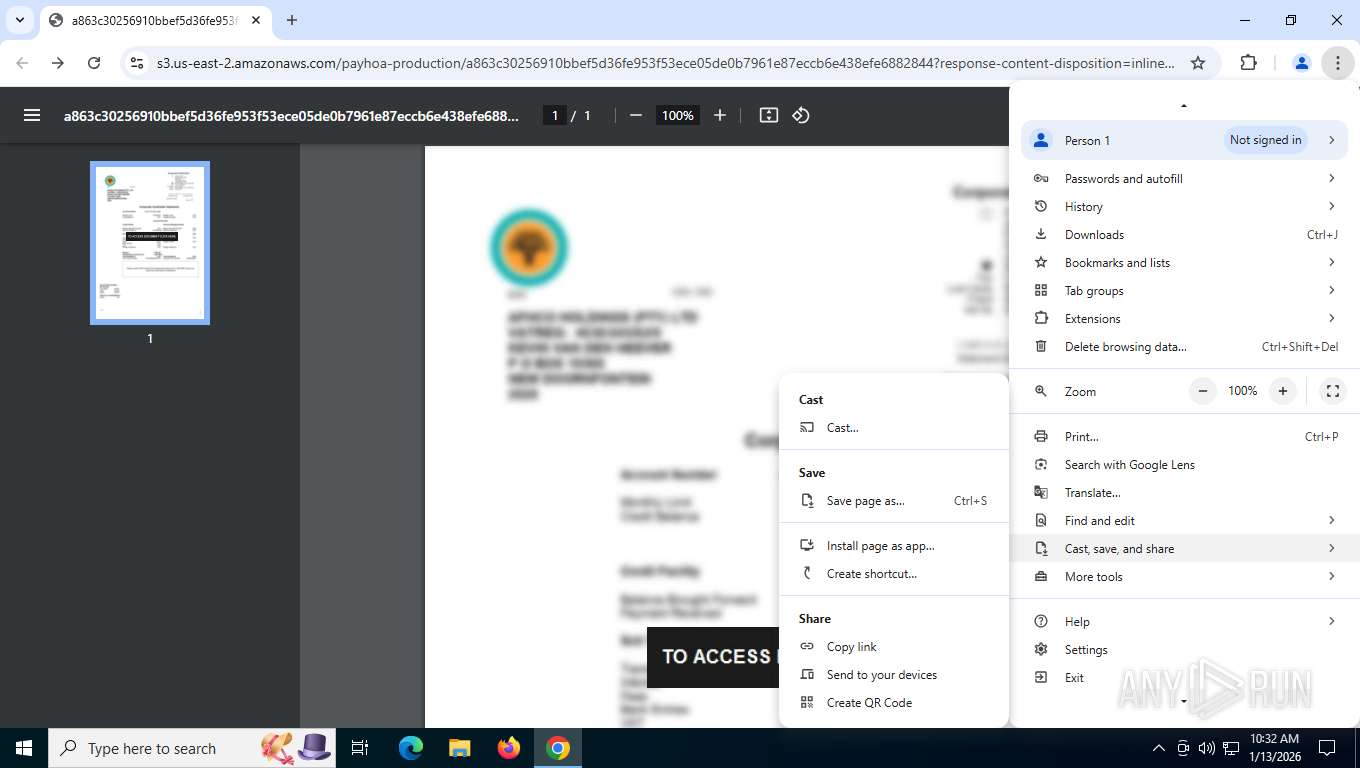Open Chrome Settings
Image resolution: width=1360 pixels, height=768 pixels.
(1184, 650)
